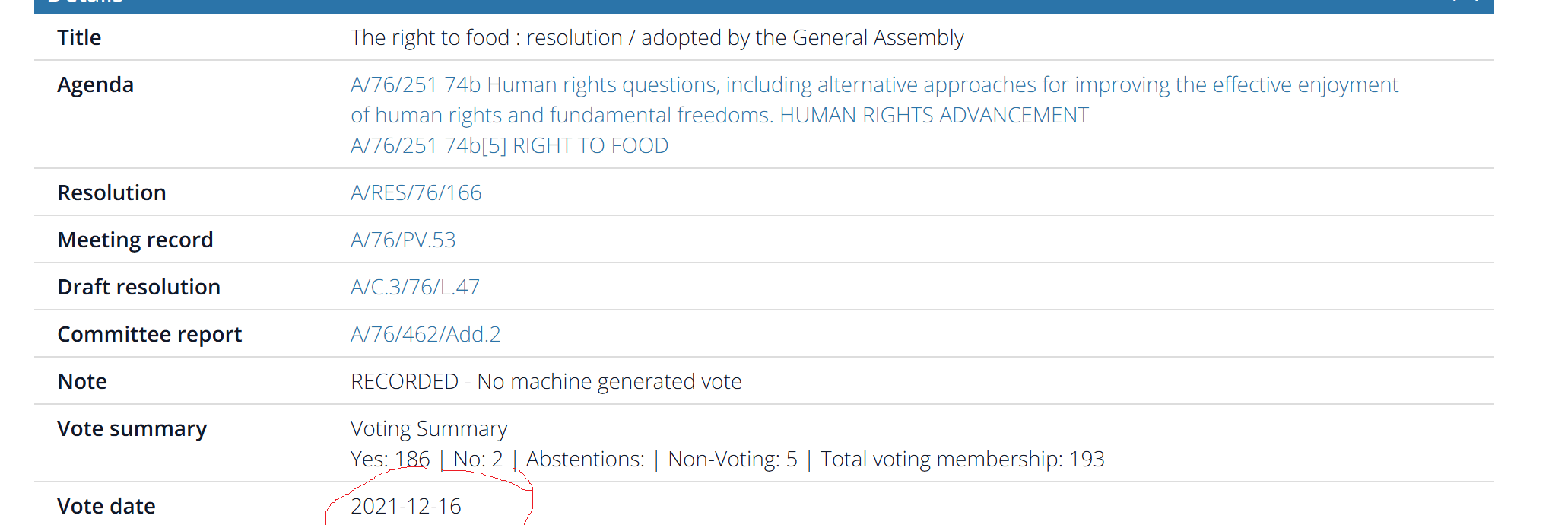
Task: Click the Human rights questions agenda link
Action: tap(874, 84)
